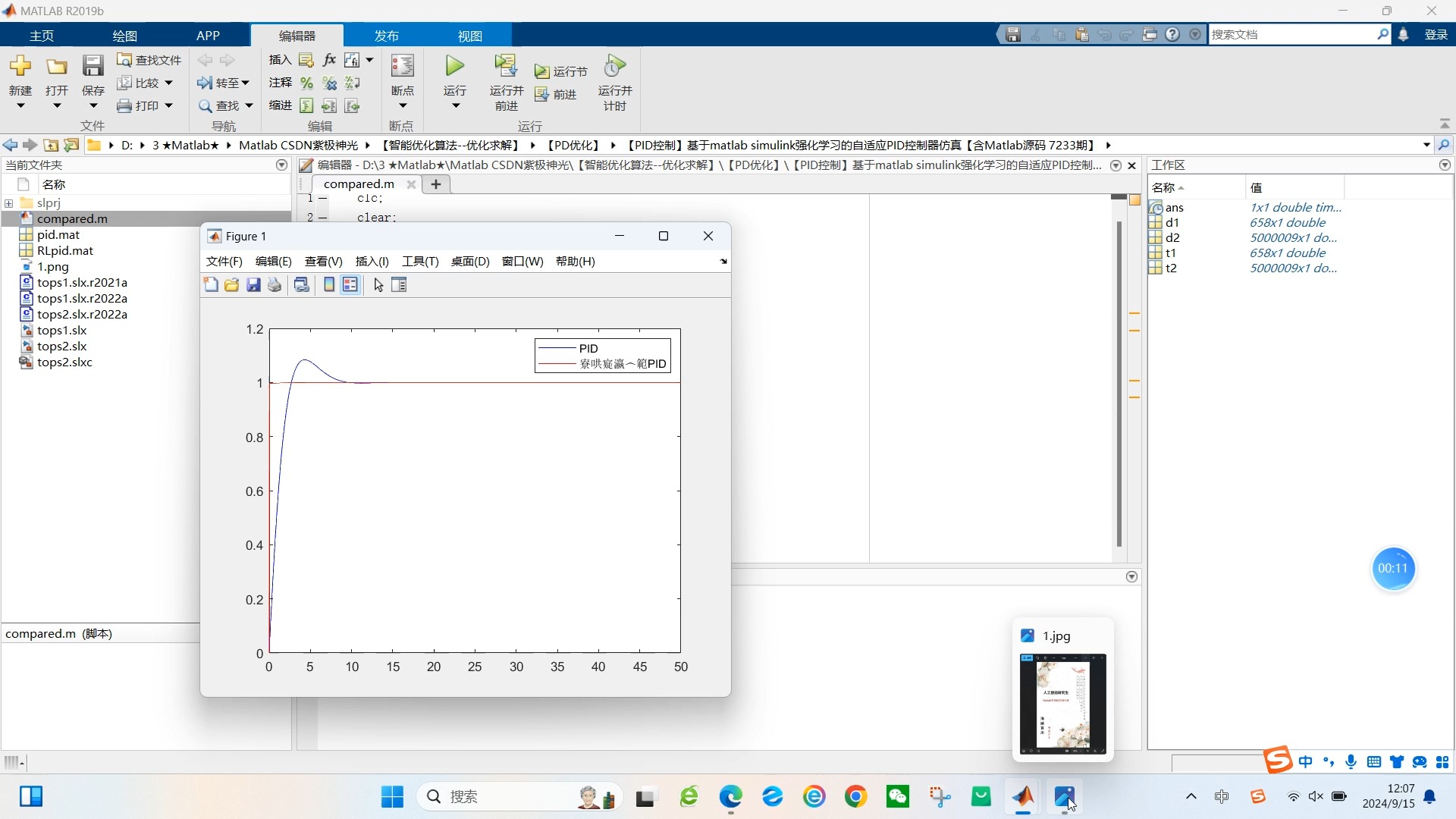Click the zoom slider at bottom-left status bar

coord(13,762)
